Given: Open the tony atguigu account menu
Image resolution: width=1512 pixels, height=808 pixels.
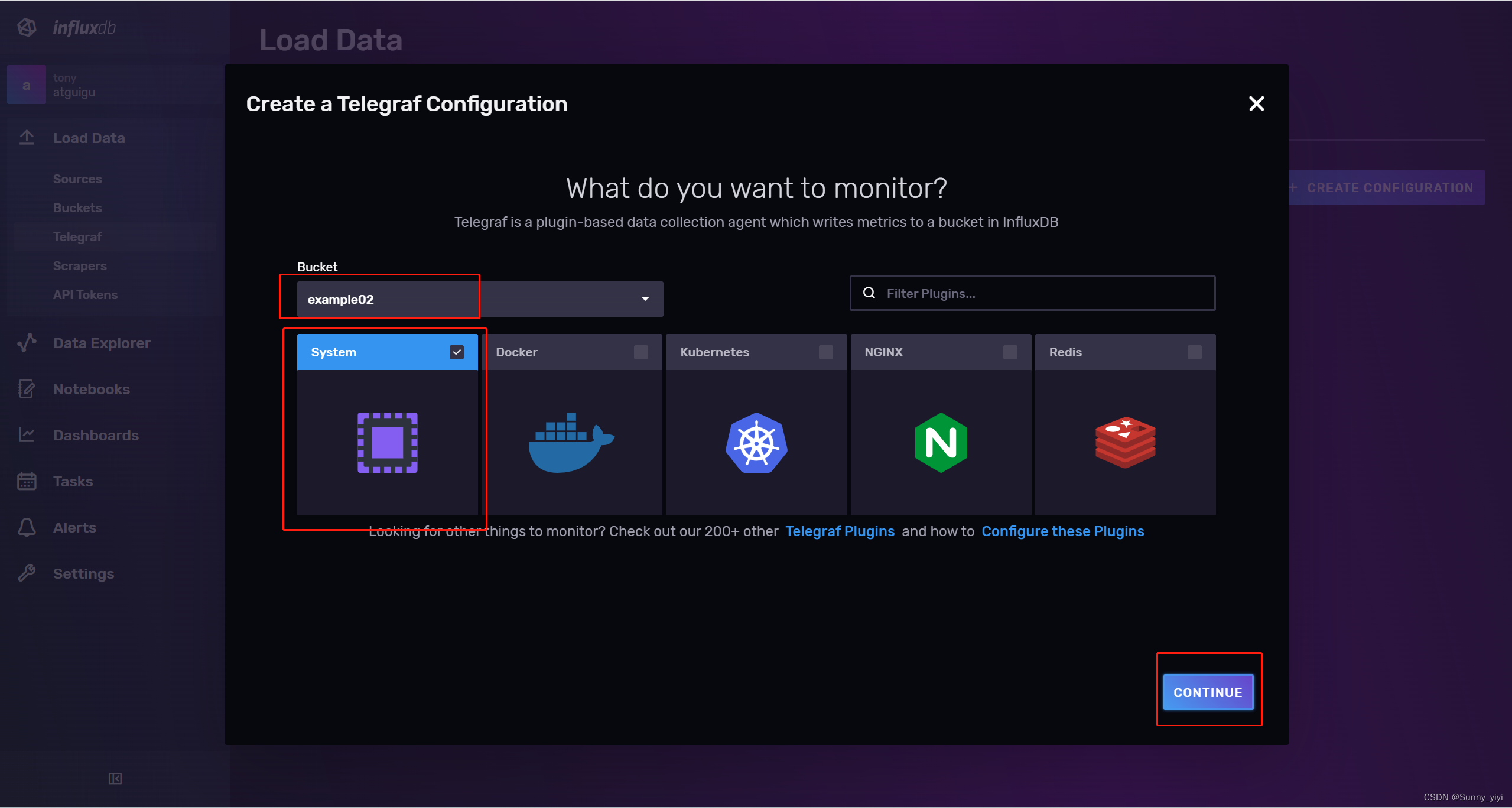Looking at the screenshot, I should click(x=115, y=85).
